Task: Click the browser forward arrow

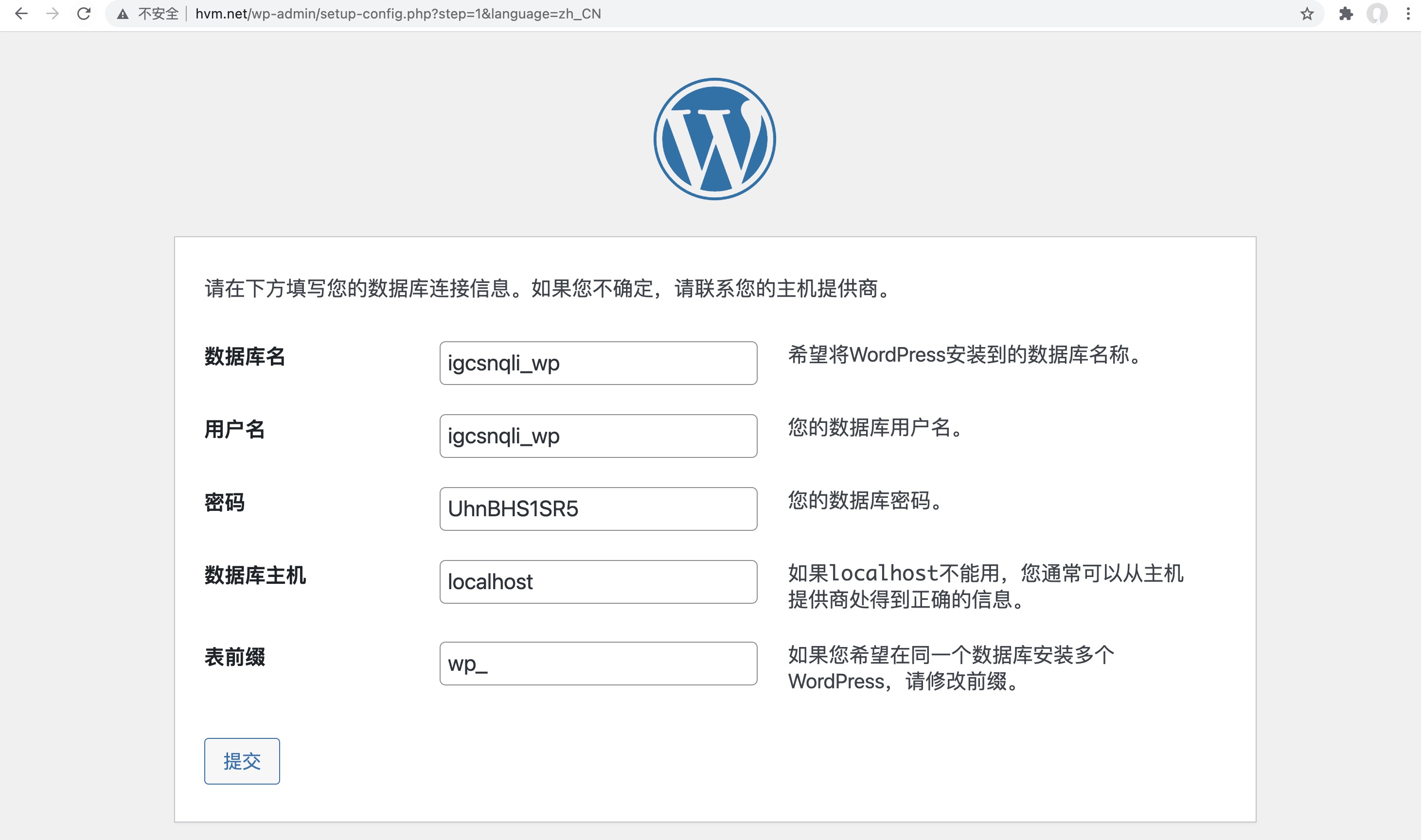Action: tap(53, 14)
